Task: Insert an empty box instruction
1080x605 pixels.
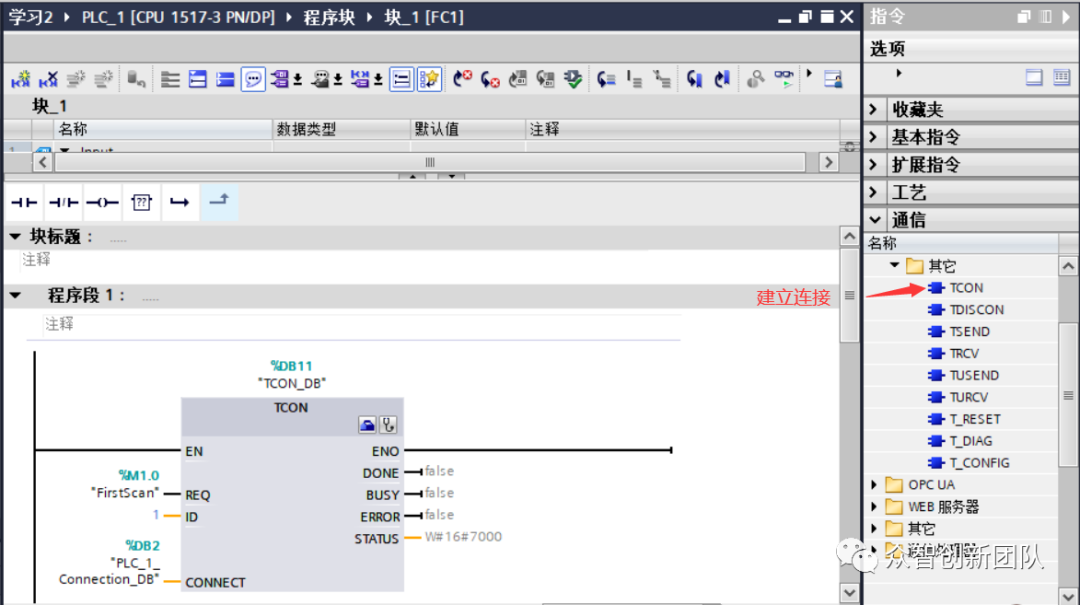Action: tap(141, 202)
